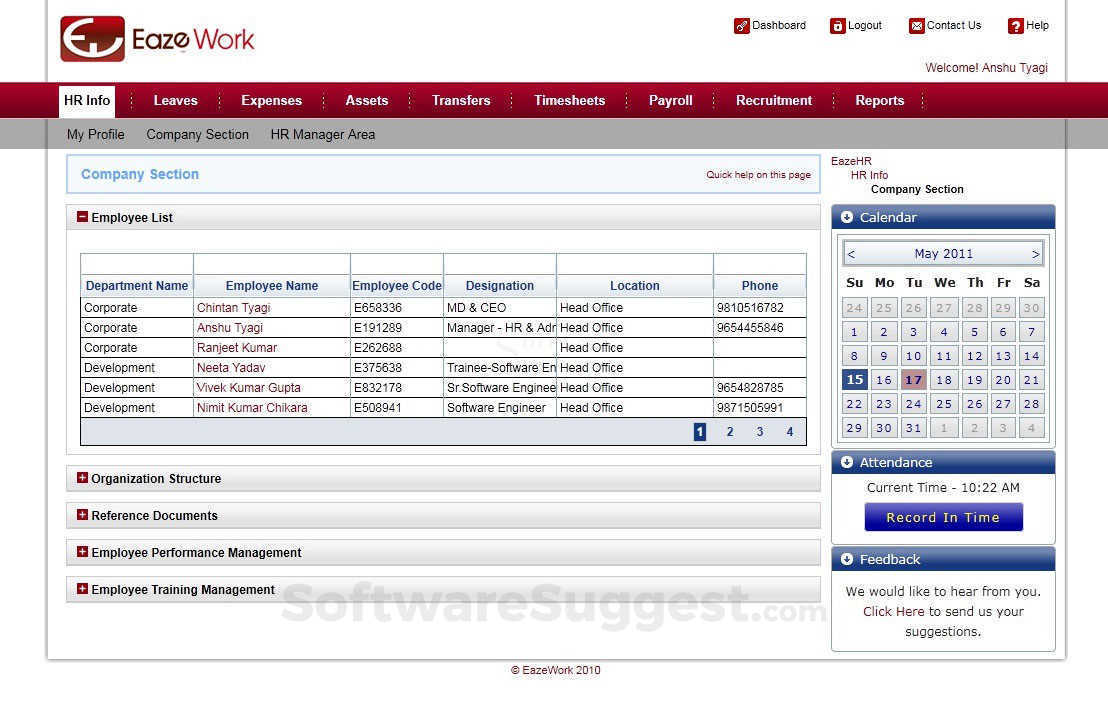
Task: Click phone number 9871505991 cell
Action: coord(760,408)
